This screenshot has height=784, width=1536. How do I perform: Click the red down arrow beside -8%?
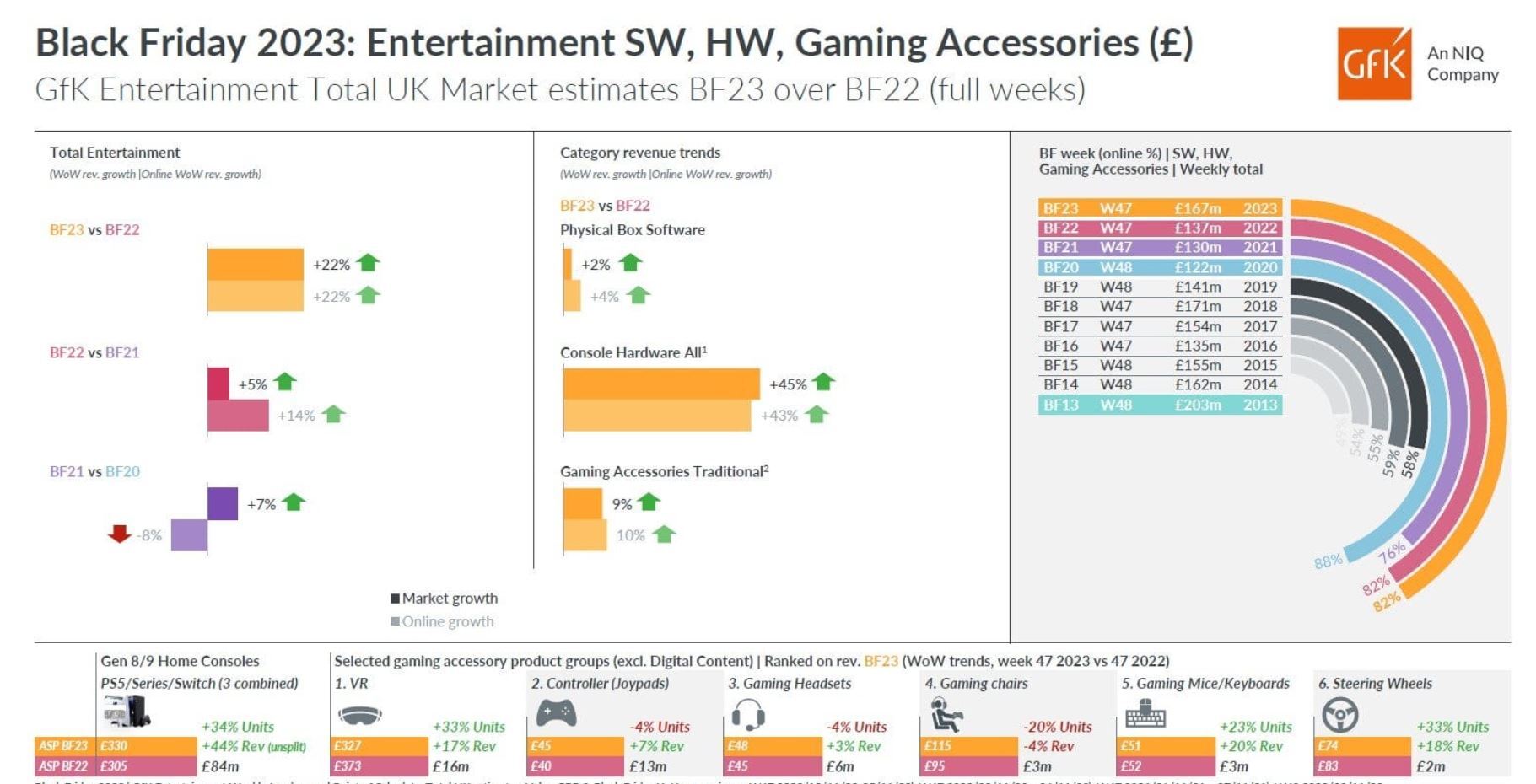pos(119,534)
